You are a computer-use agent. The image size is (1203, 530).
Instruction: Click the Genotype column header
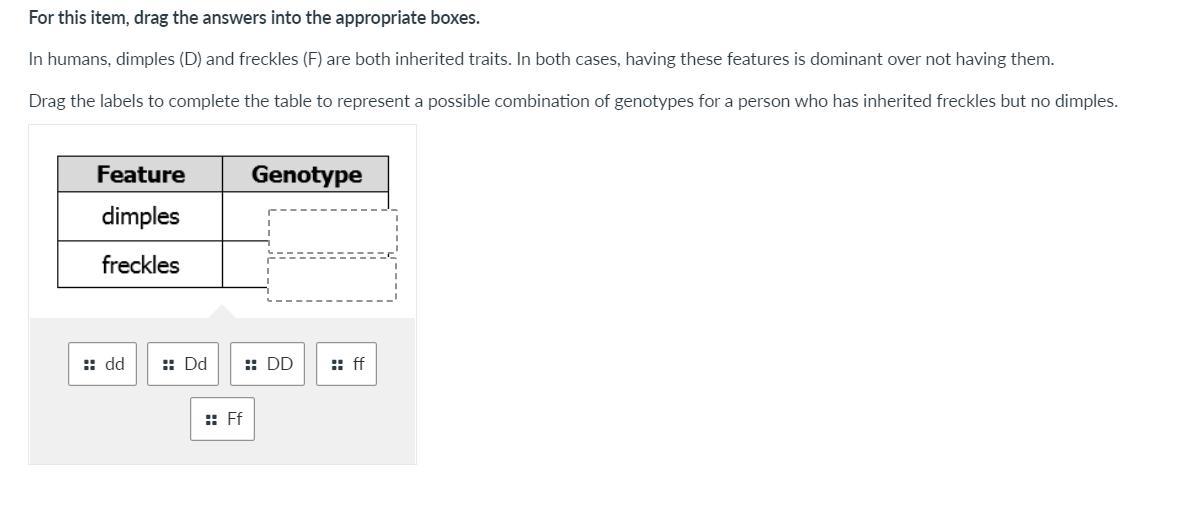click(306, 174)
